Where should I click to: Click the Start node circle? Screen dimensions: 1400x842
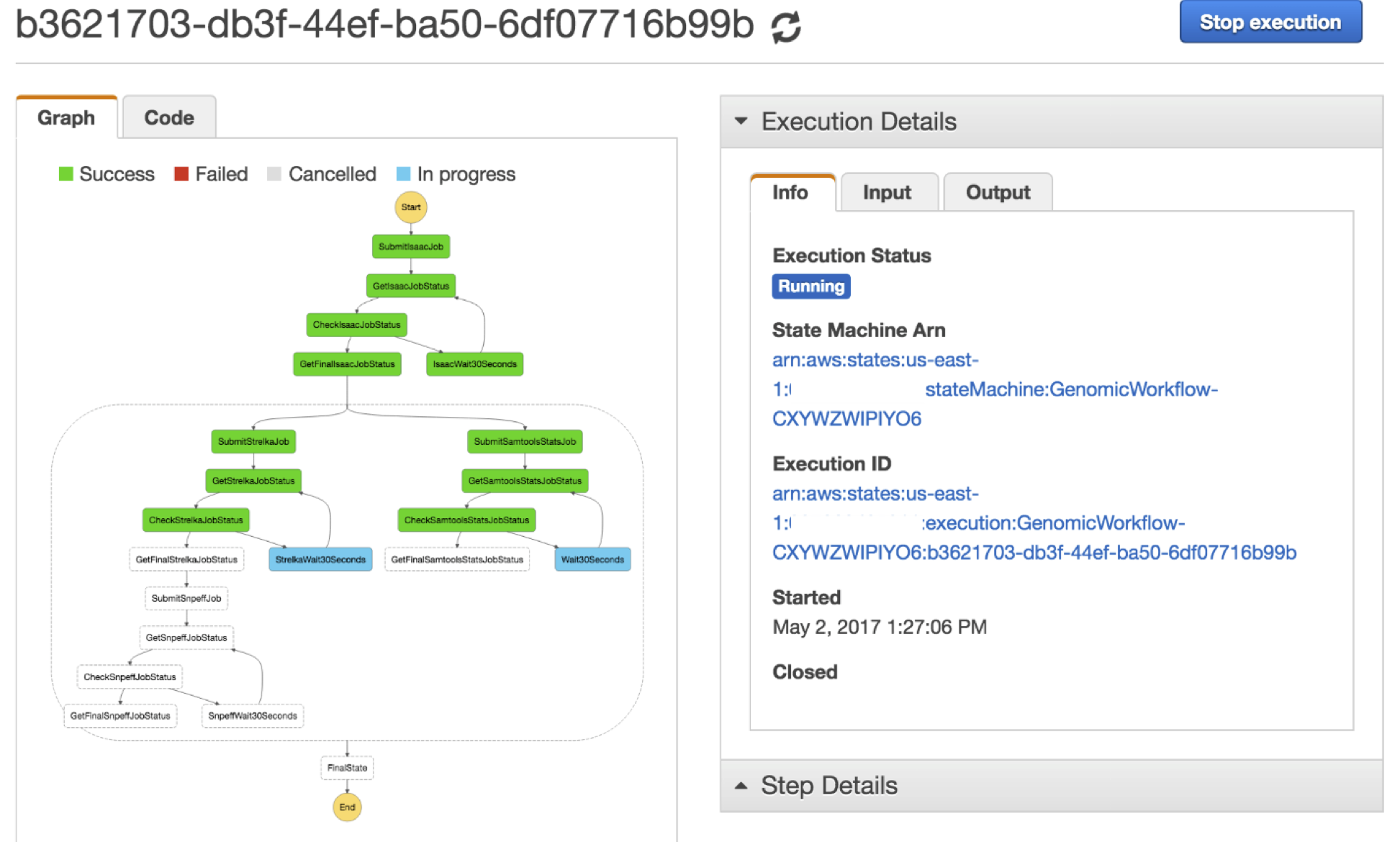pyautogui.click(x=410, y=207)
